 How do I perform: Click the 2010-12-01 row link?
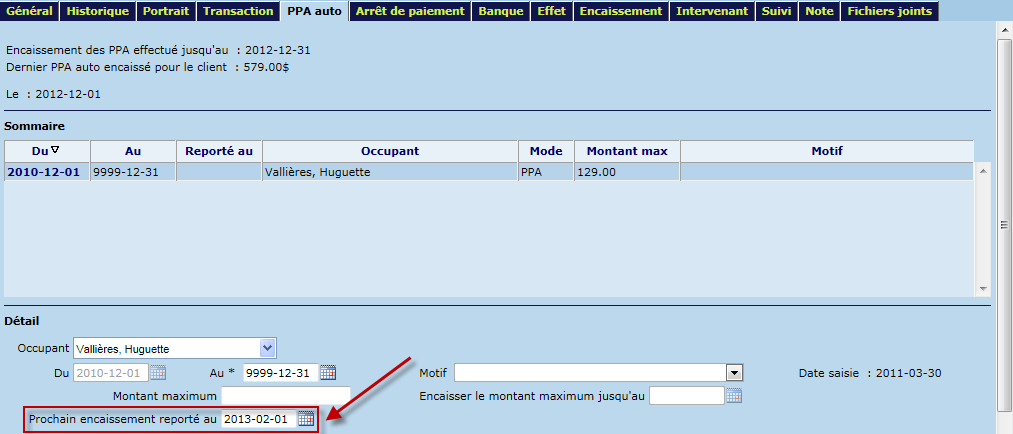pyautogui.click(x=45, y=172)
